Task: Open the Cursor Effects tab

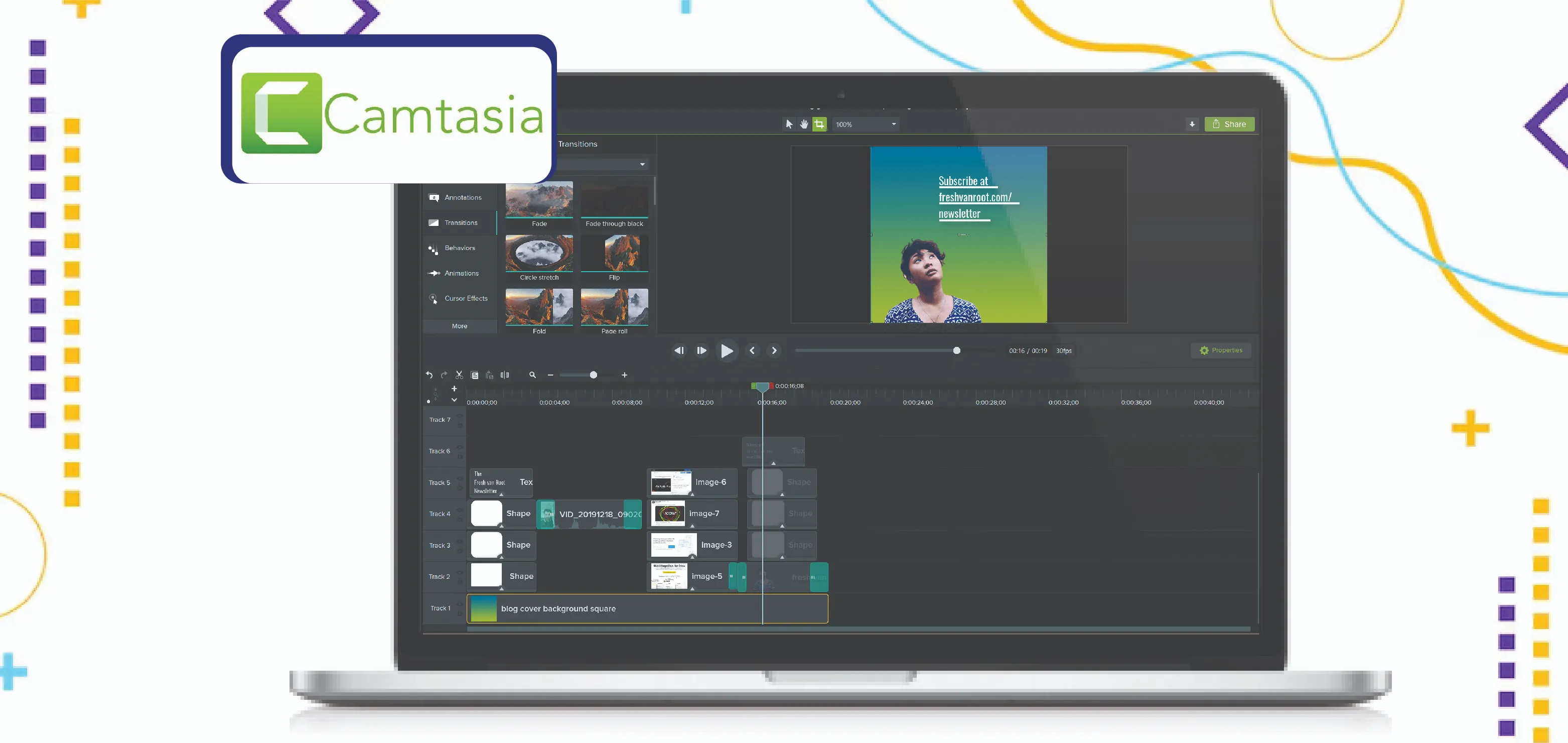Action: point(460,298)
